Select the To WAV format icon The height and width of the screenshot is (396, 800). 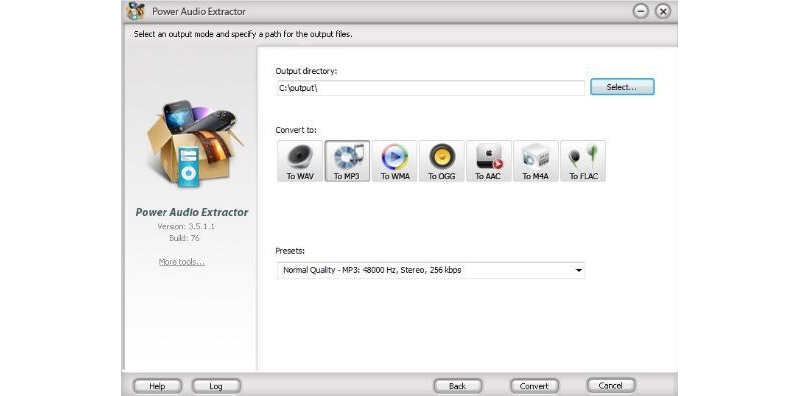(x=300, y=161)
